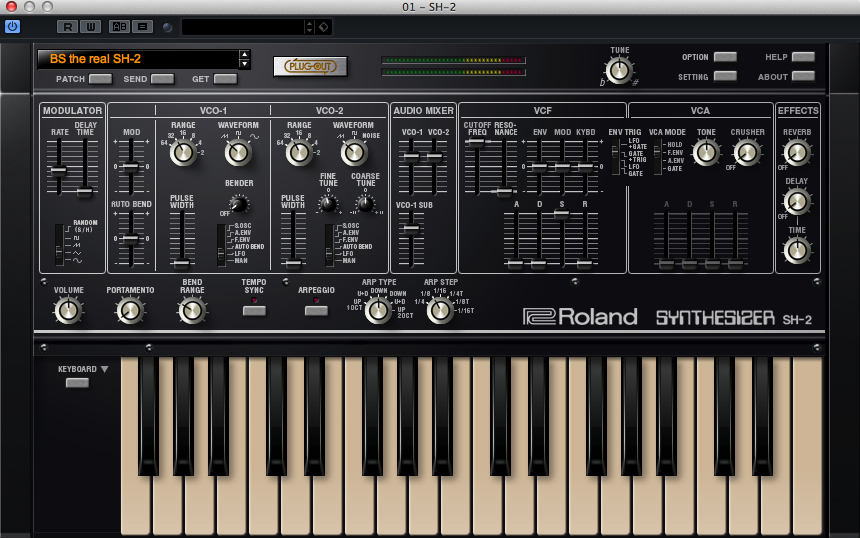Adjust the Modulator DELAY TIME slider
The height and width of the screenshot is (538, 860).
click(x=84, y=191)
